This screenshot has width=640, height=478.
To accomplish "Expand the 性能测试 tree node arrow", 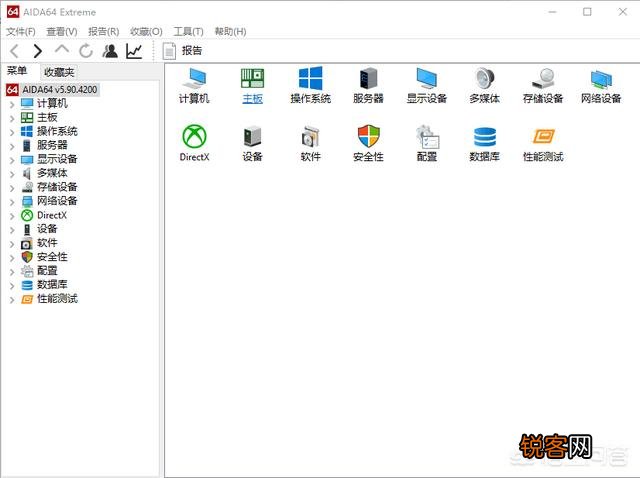I will 12,299.
